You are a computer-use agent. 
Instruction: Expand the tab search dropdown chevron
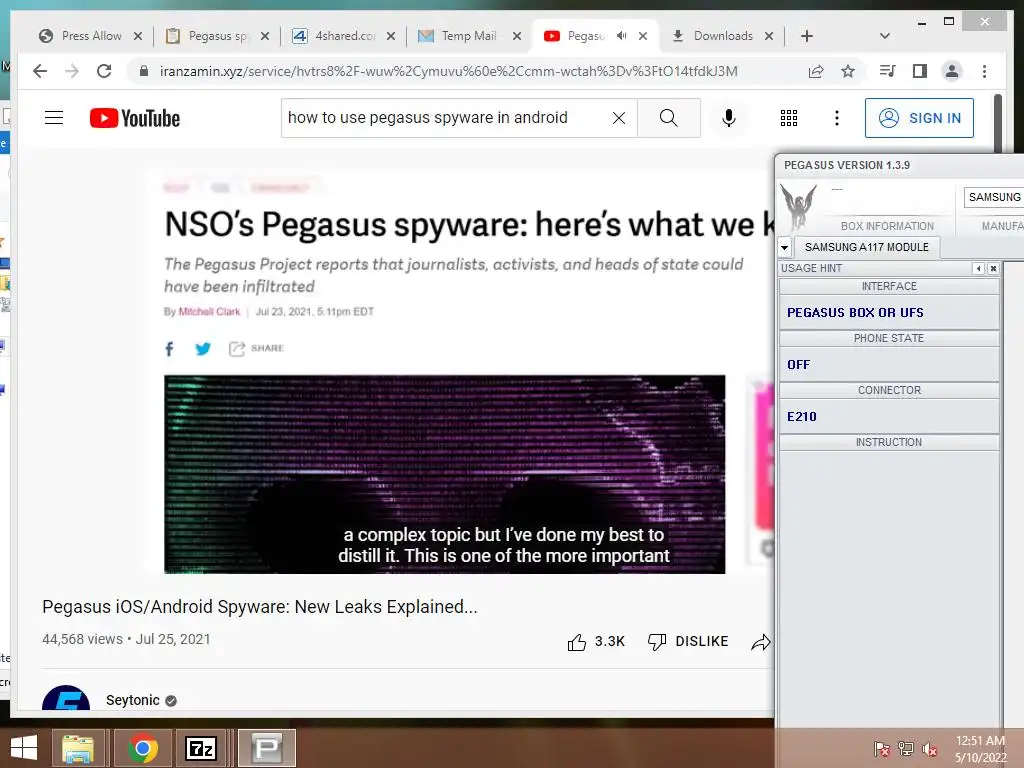[x=885, y=36]
